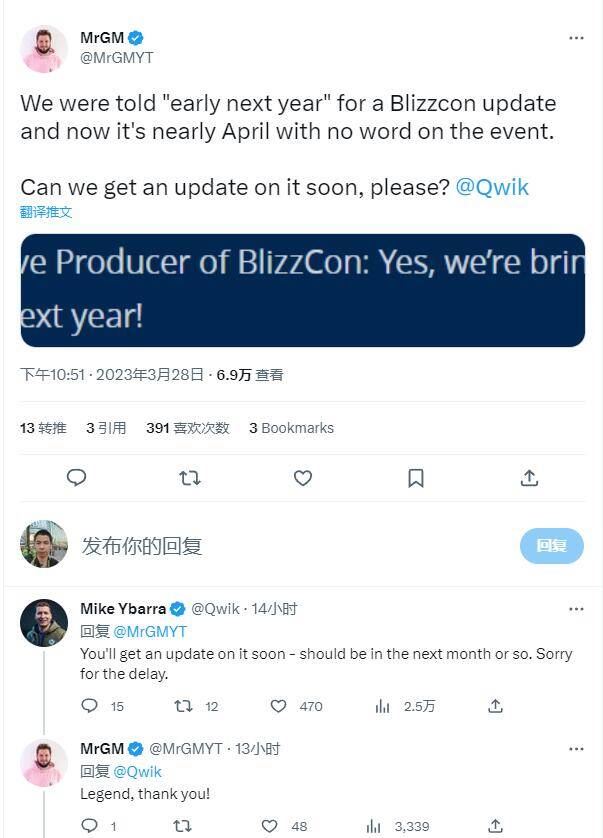Click the reply icon under main tweet
Image resolution: width=603 pixels, height=838 pixels.
tap(76, 478)
